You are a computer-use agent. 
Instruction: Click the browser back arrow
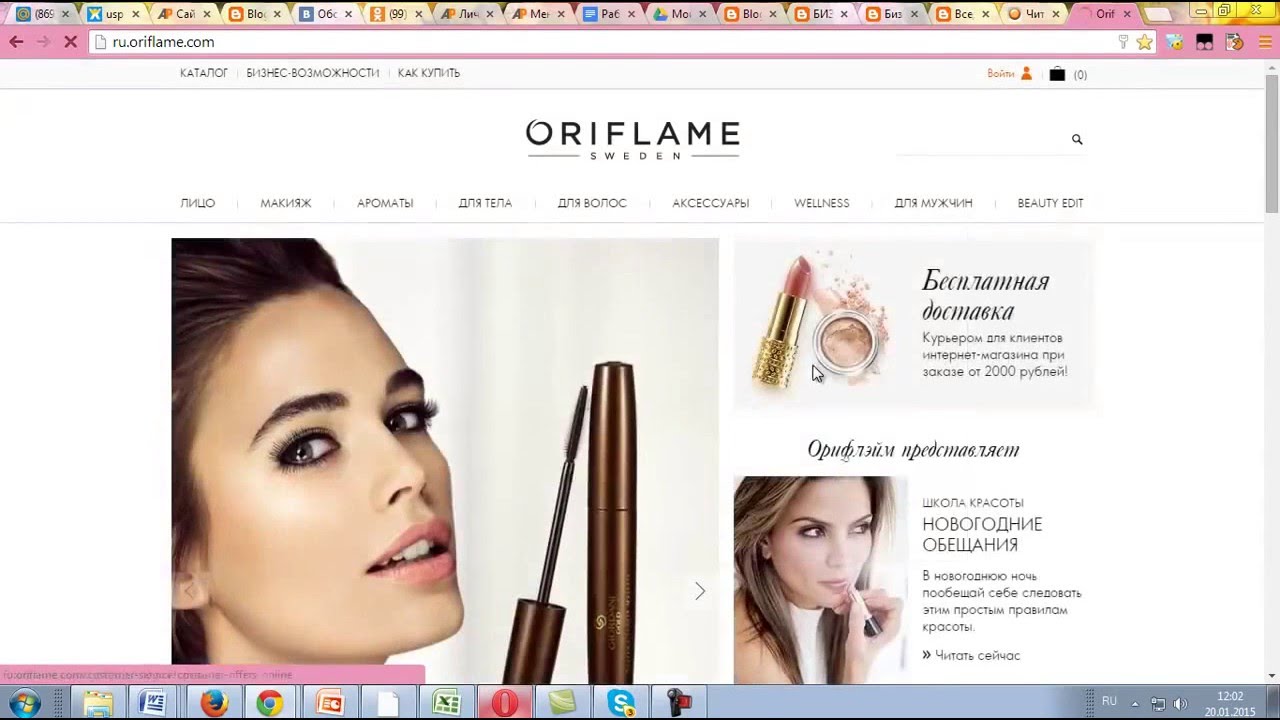pyautogui.click(x=16, y=42)
